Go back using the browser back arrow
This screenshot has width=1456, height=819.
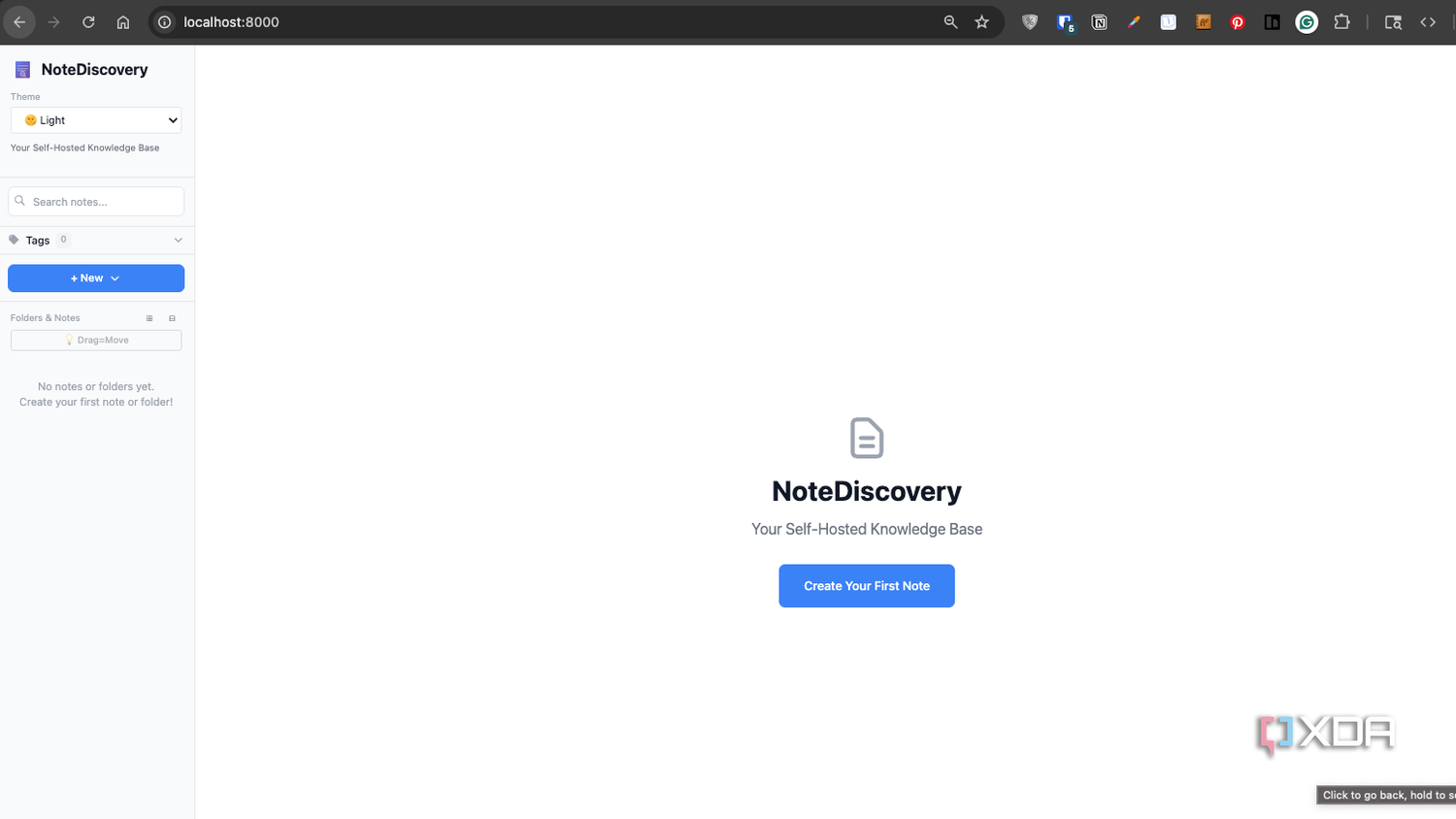19,22
